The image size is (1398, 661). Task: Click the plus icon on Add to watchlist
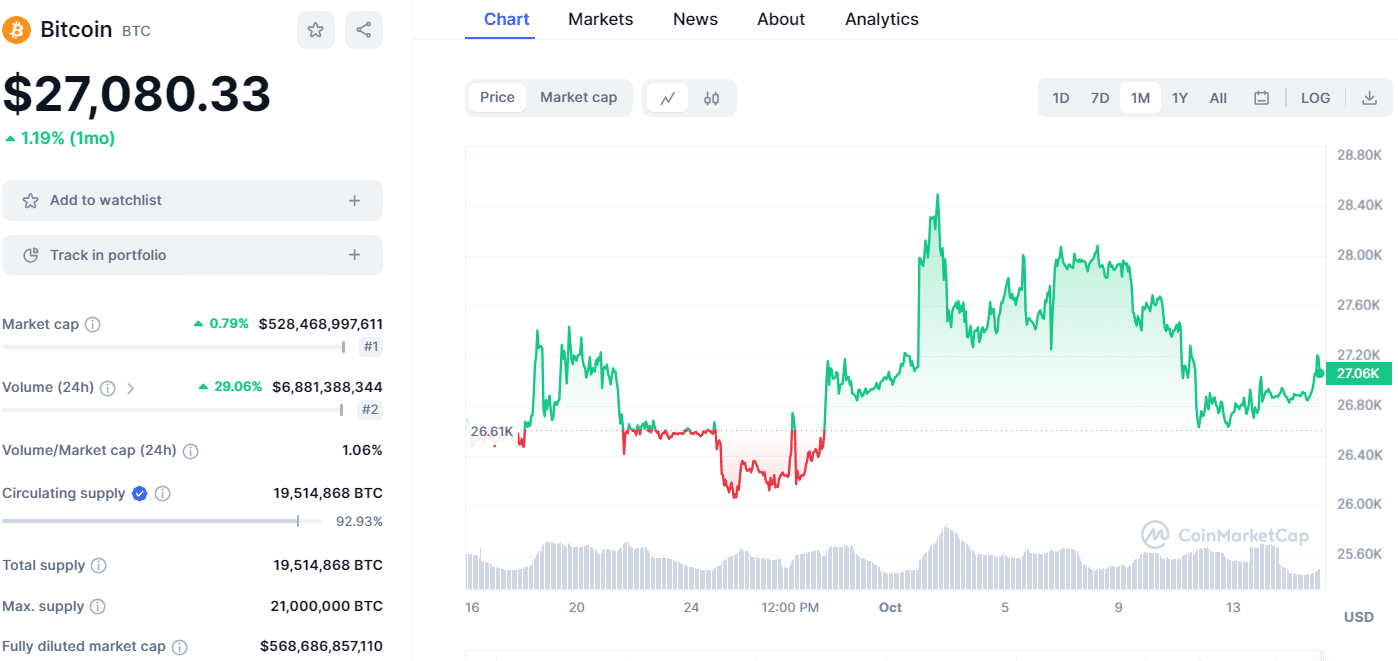pos(354,201)
